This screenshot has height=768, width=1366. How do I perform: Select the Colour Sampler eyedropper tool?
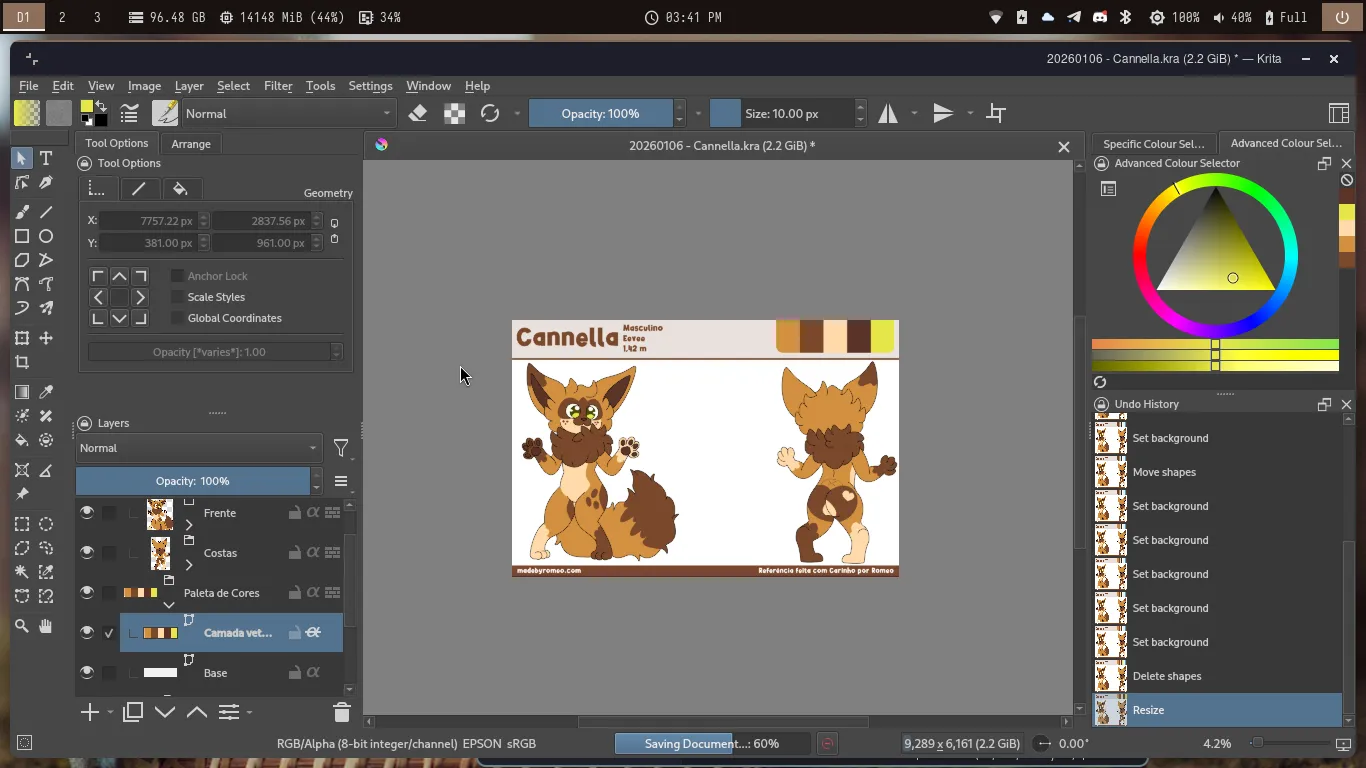pos(46,392)
